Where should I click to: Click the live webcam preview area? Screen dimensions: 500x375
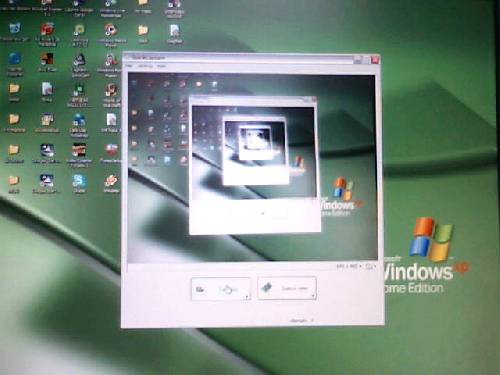(x=253, y=168)
